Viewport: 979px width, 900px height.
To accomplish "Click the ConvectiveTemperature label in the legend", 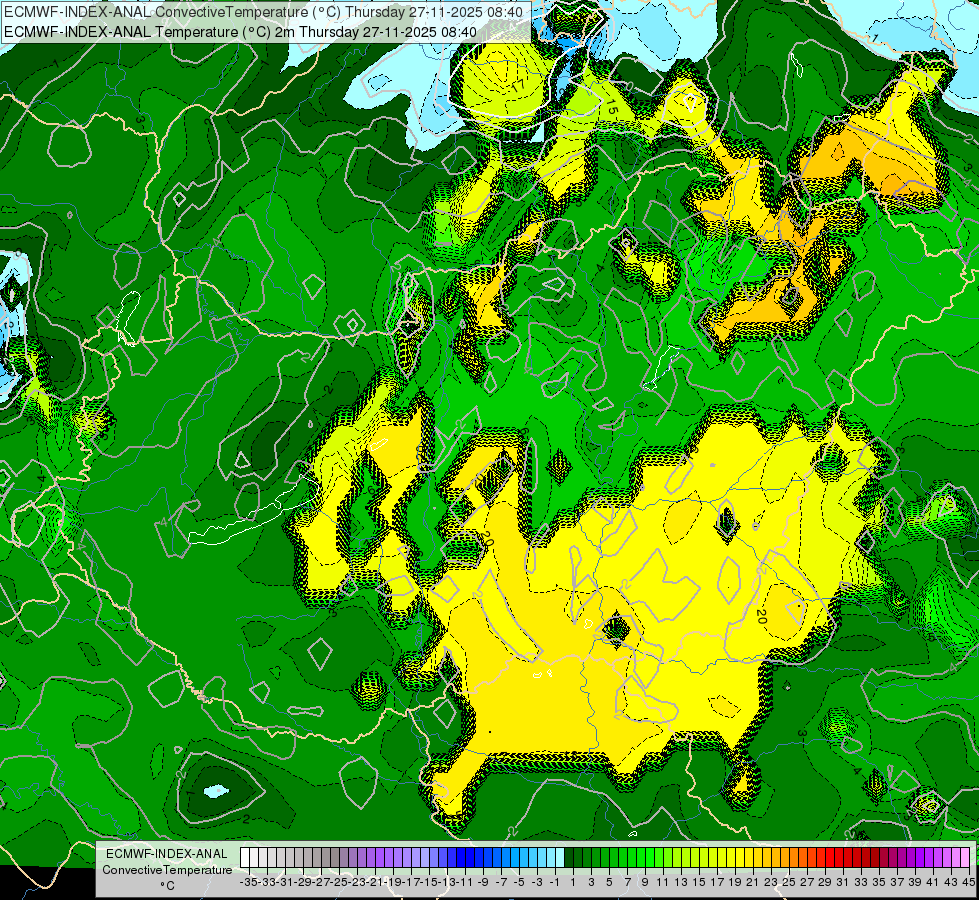I will coord(167,869).
